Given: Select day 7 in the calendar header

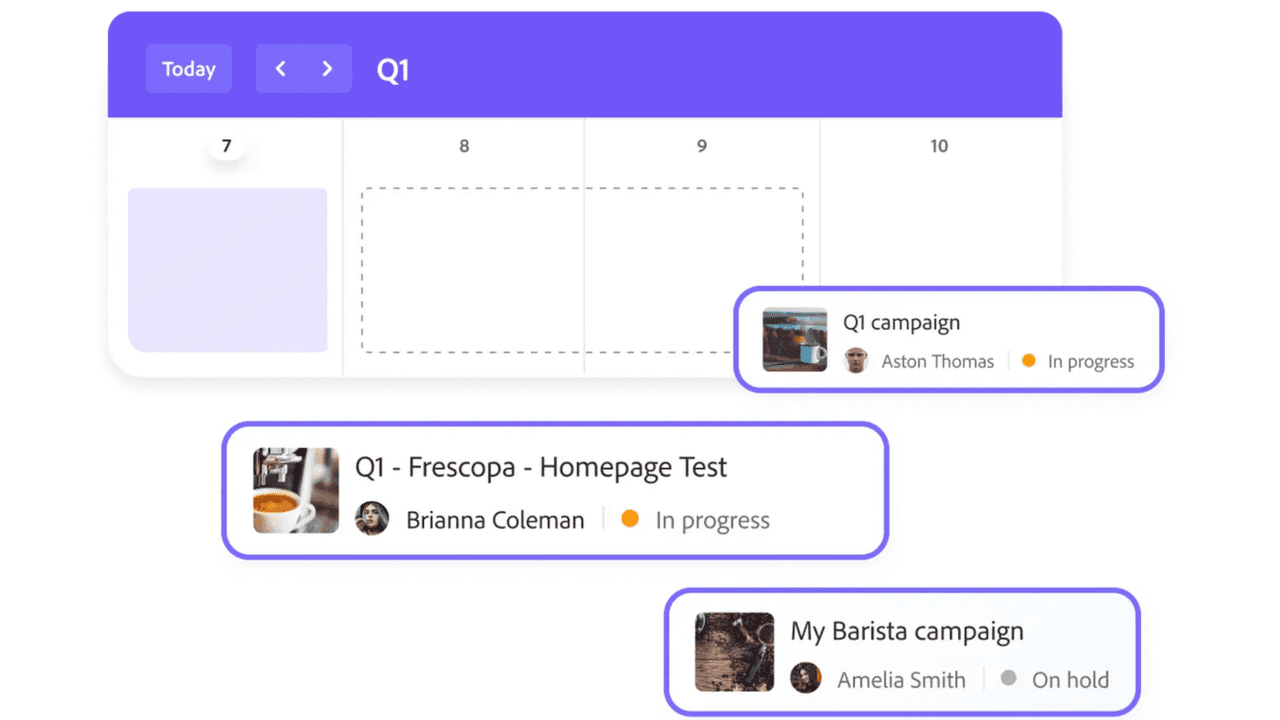Looking at the screenshot, I should coord(226,145).
